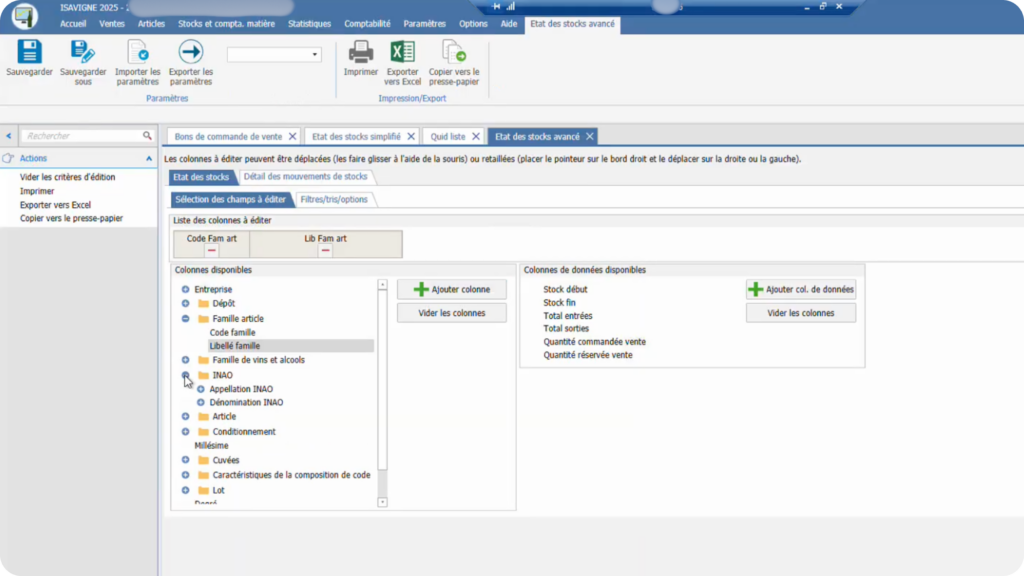This screenshot has width=1024, height=576.
Task: Click Importer les paramètres icon
Action: (137, 53)
